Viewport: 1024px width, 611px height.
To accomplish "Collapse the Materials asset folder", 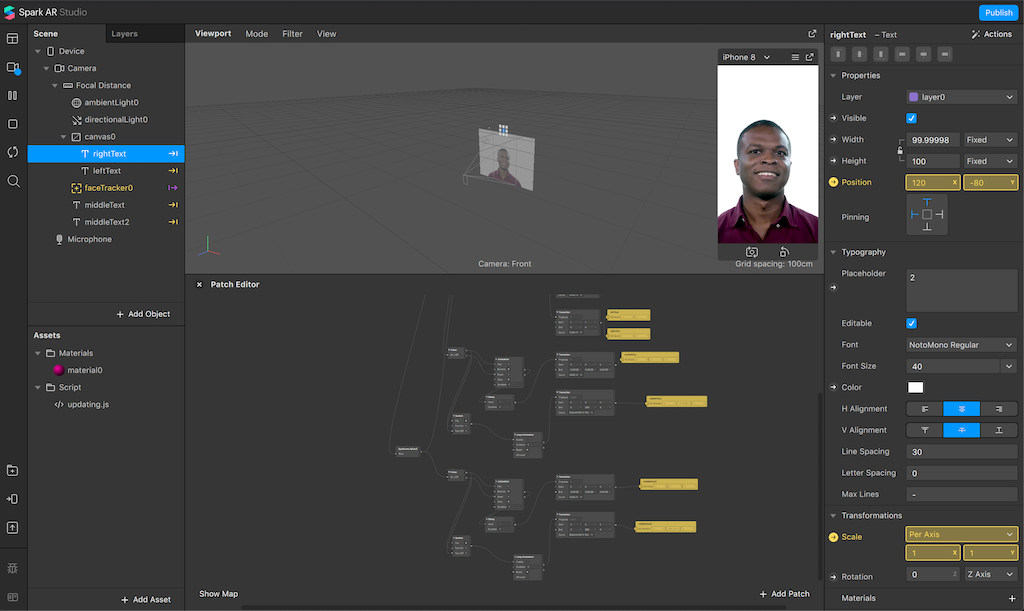I will (38, 353).
